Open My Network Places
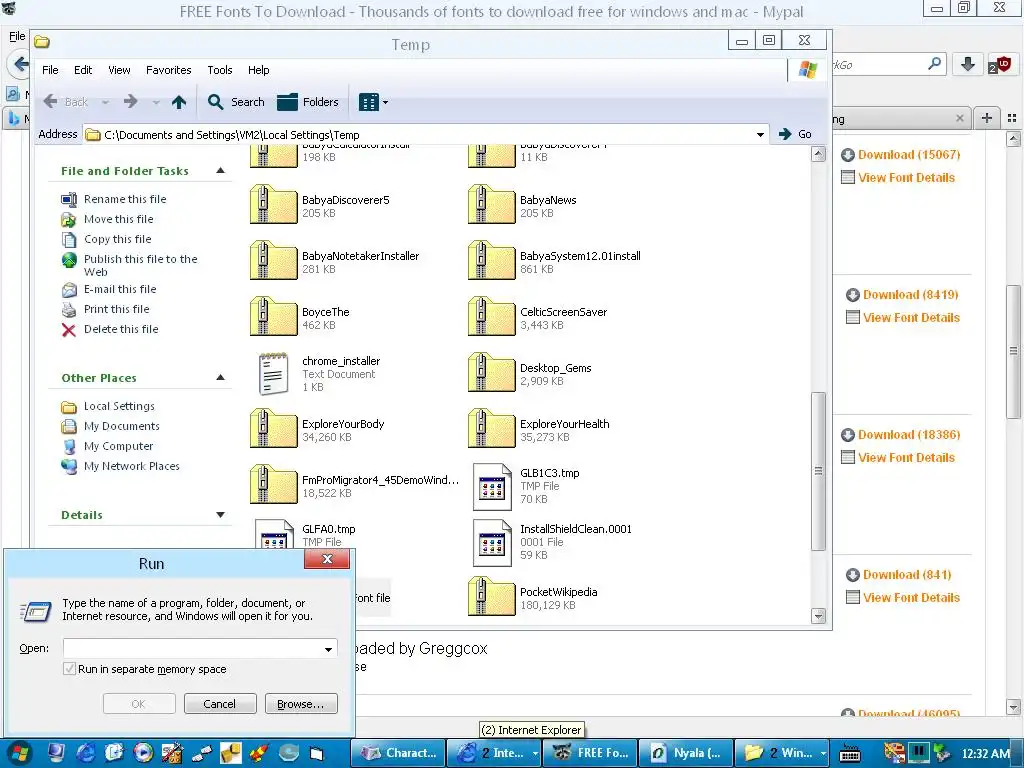Image resolution: width=1024 pixels, height=768 pixels. (x=131, y=466)
